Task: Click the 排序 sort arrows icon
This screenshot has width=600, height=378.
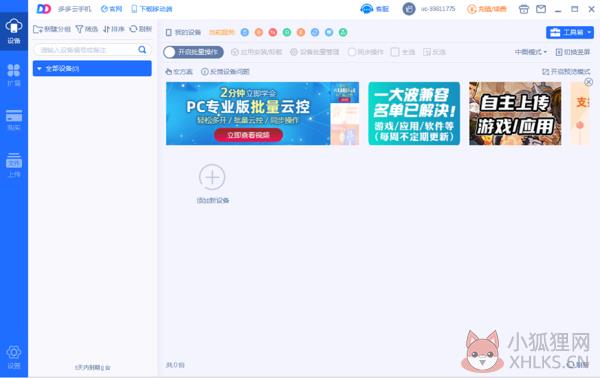Action: [107, 29]
